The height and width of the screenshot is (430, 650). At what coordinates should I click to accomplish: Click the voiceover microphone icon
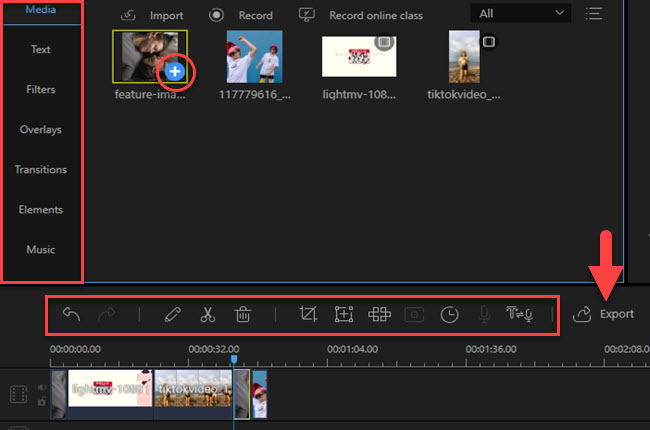484,314
